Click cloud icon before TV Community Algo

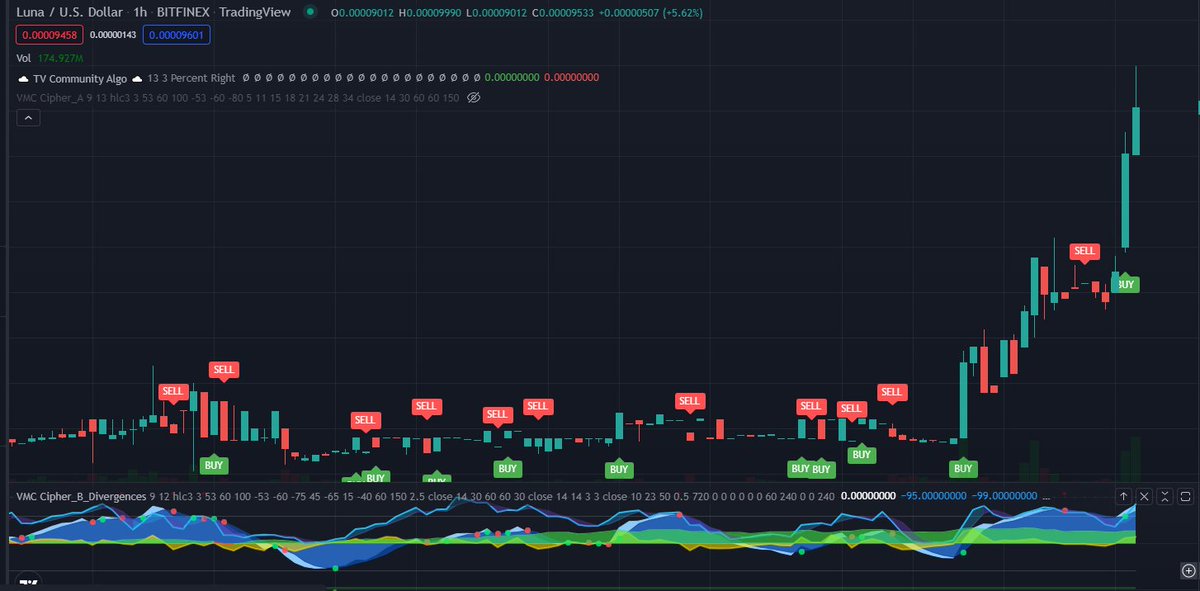(24, 77)
